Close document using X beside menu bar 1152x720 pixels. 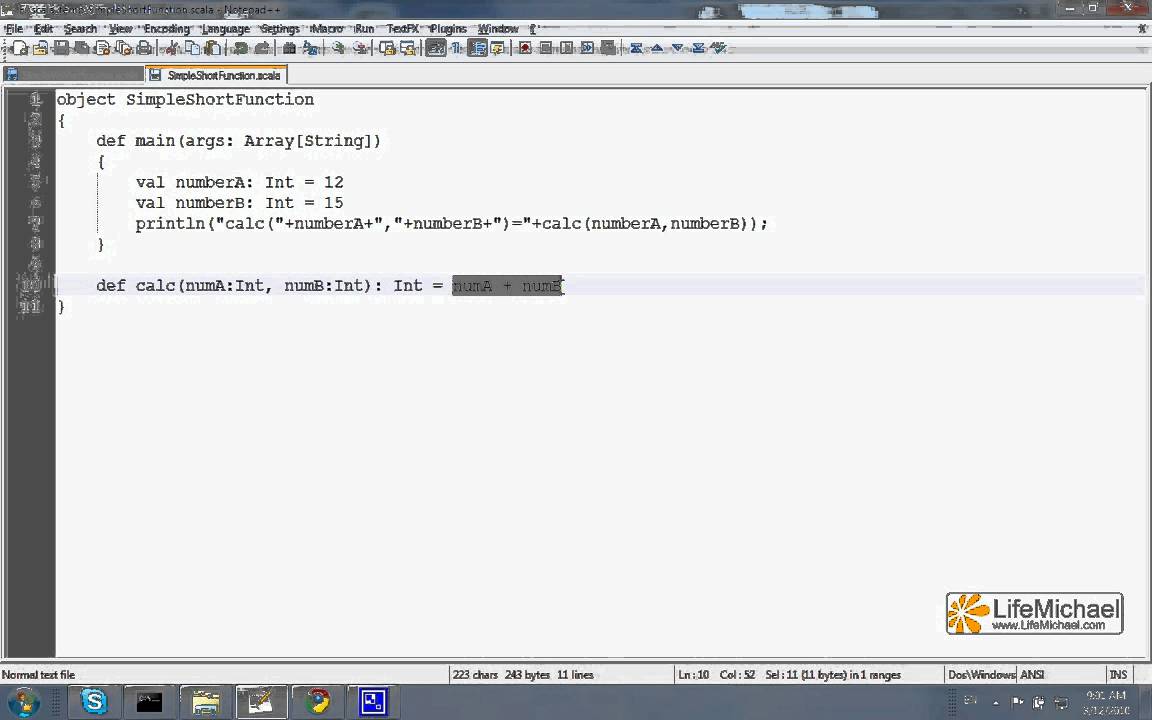(x=1142, y=29)
